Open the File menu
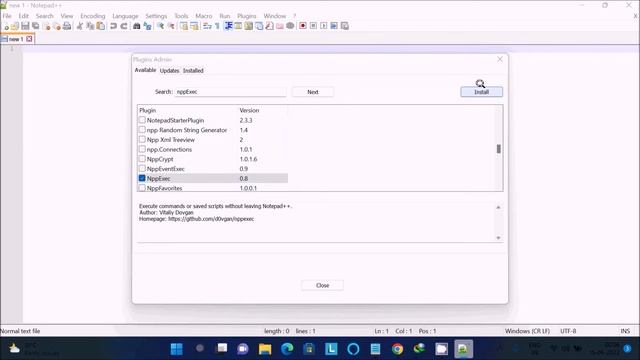 pos(7,16)
